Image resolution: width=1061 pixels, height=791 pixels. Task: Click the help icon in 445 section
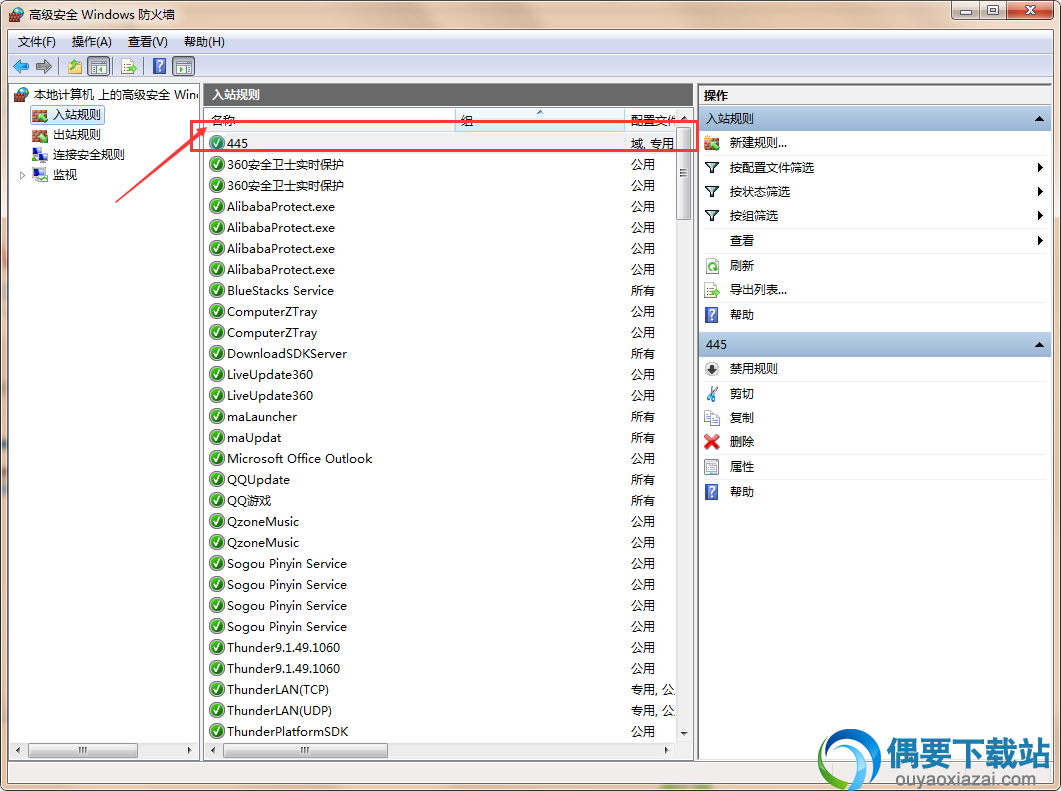point(712,491)
